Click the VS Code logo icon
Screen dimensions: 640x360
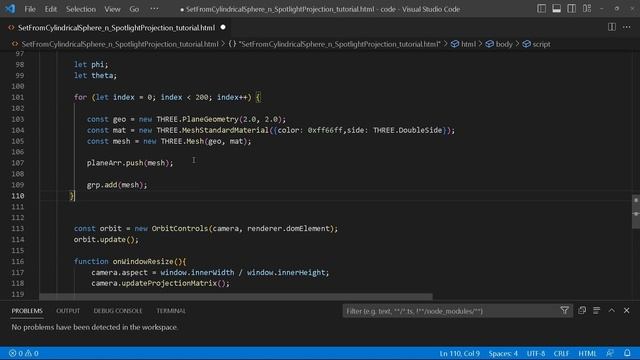(10, 9)
